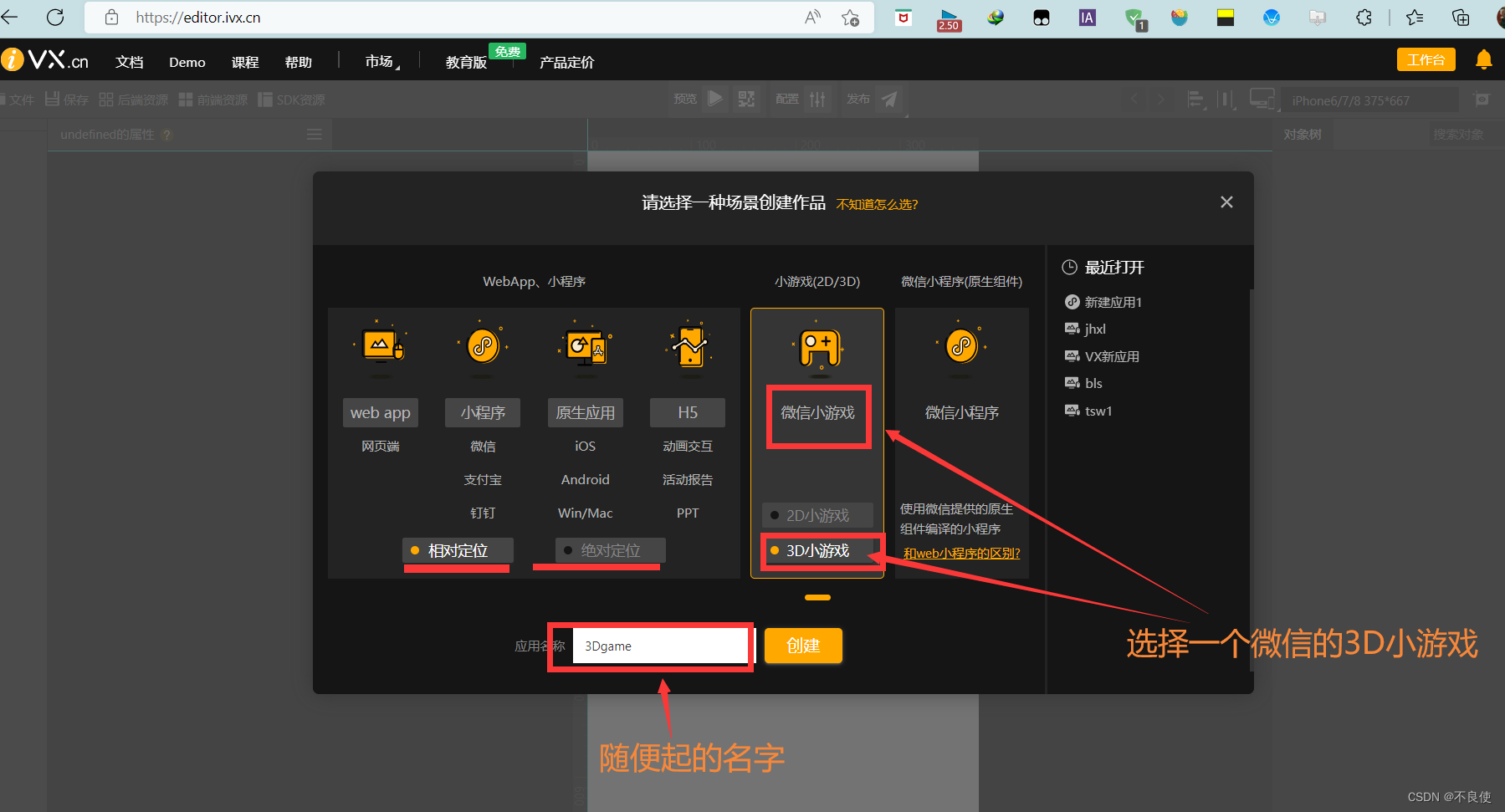The width and height of the screenshot is (1505, 812).
Task: Open the IA browser extension icon
Action: [1087, 17]
